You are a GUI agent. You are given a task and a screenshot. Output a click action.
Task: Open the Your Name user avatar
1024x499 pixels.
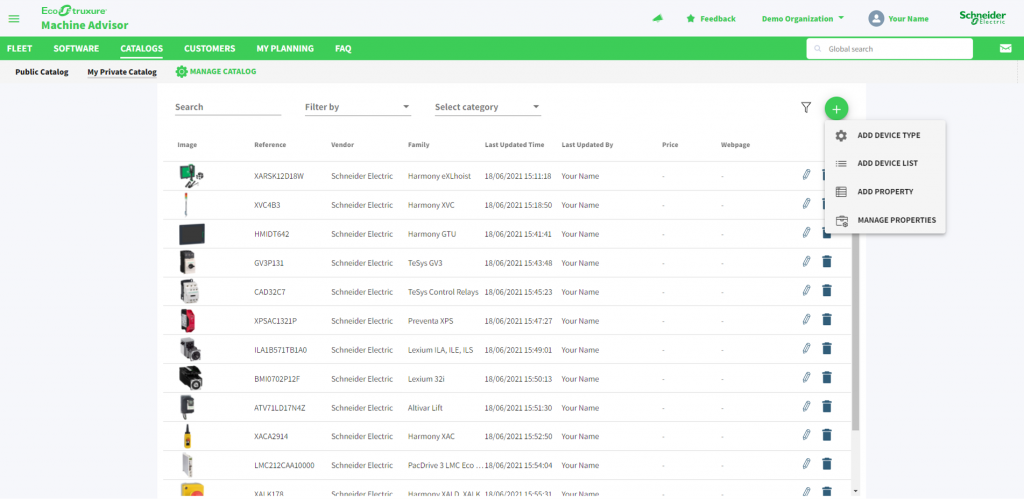point(876,19)
